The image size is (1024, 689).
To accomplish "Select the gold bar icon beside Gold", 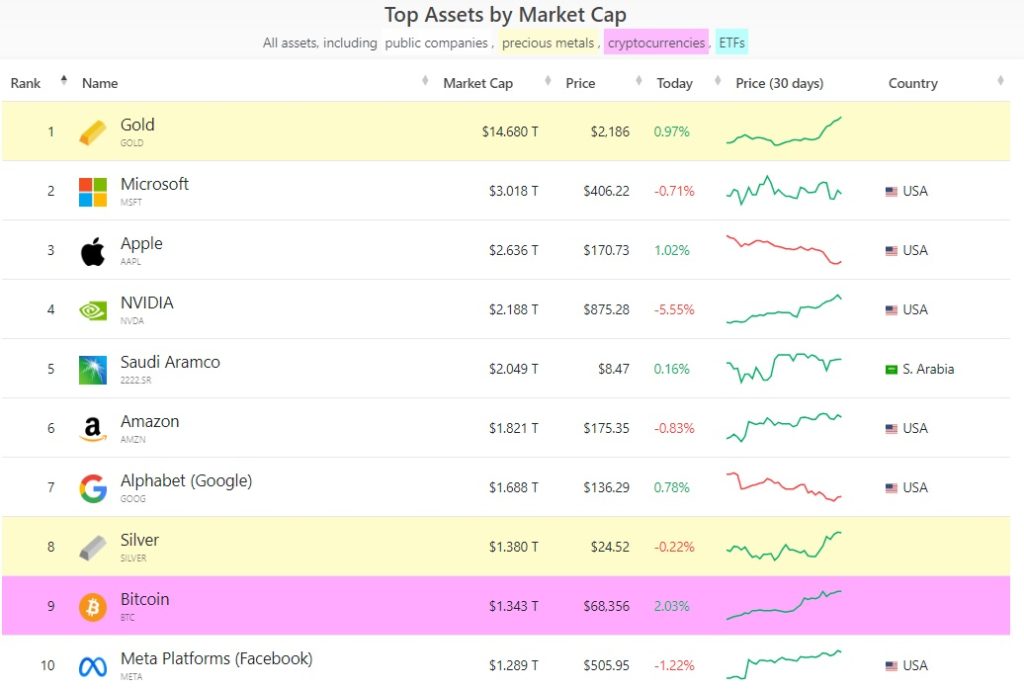I will click(92, 131).
